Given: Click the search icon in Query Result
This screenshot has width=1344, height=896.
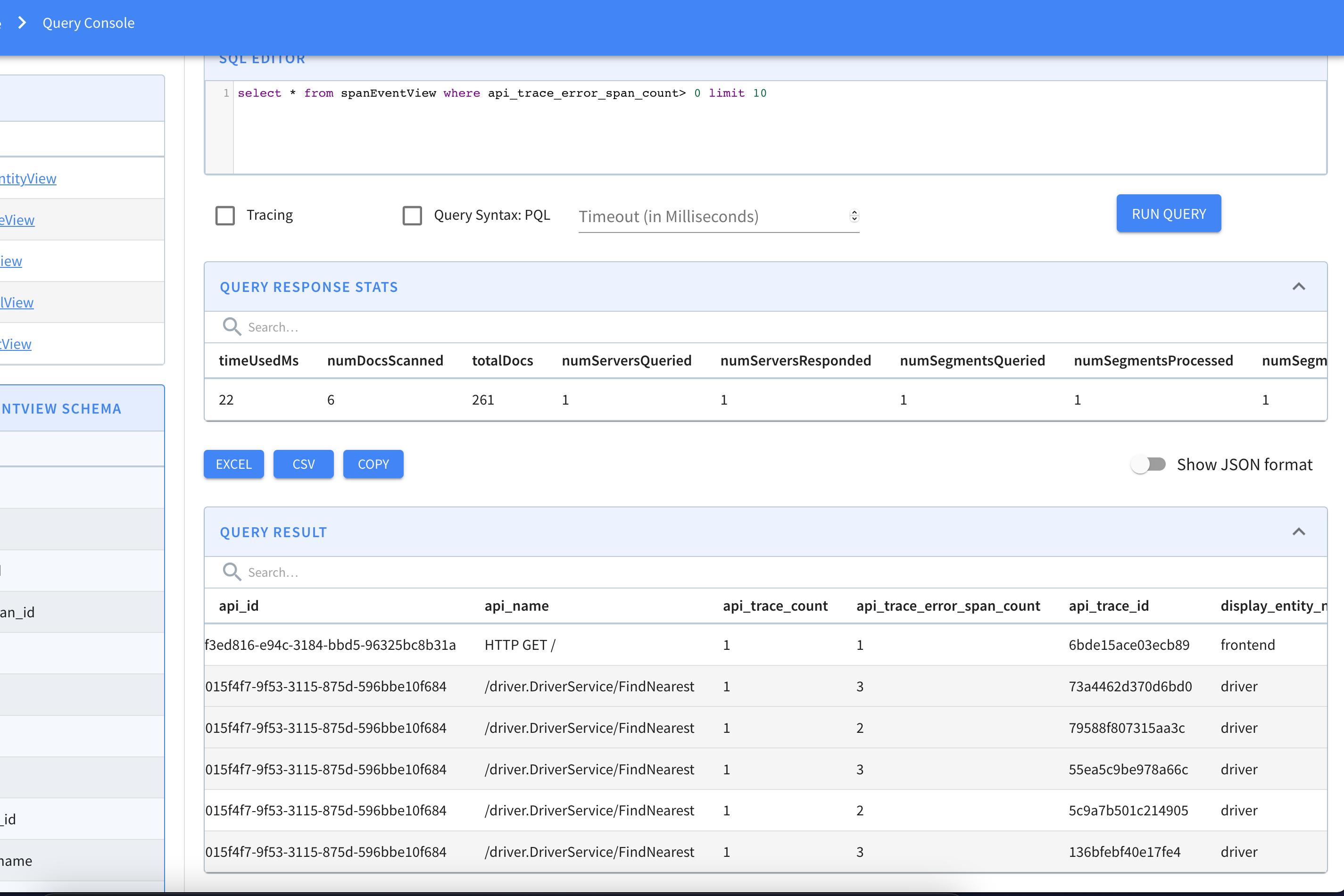Looking at the screenshot, I should (x=232, y=572).
